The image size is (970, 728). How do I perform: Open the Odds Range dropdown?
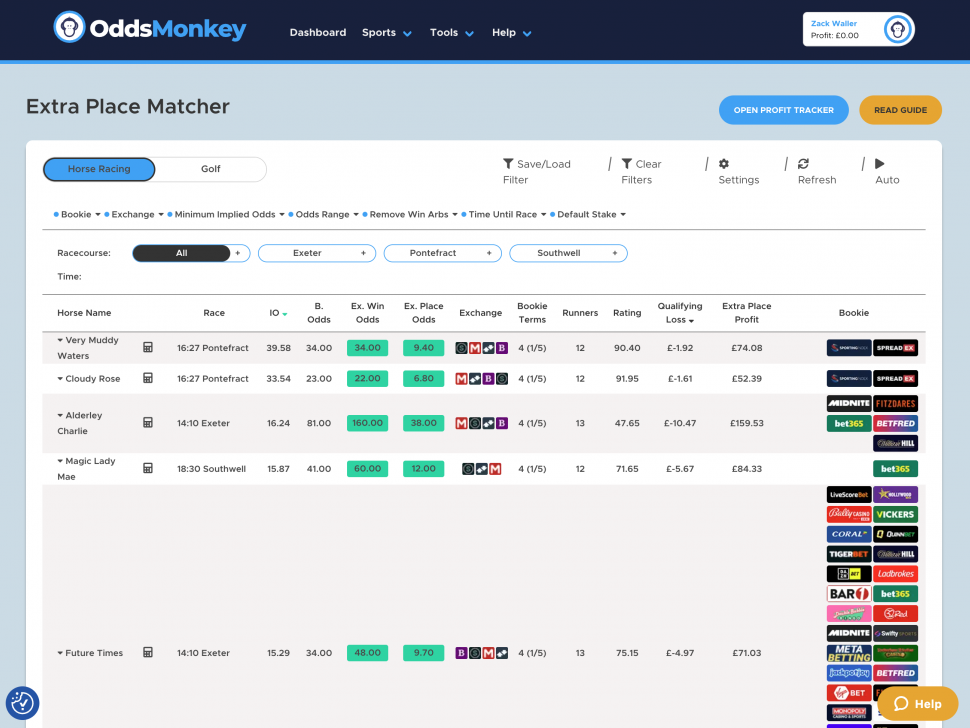[x=324, y=215]
